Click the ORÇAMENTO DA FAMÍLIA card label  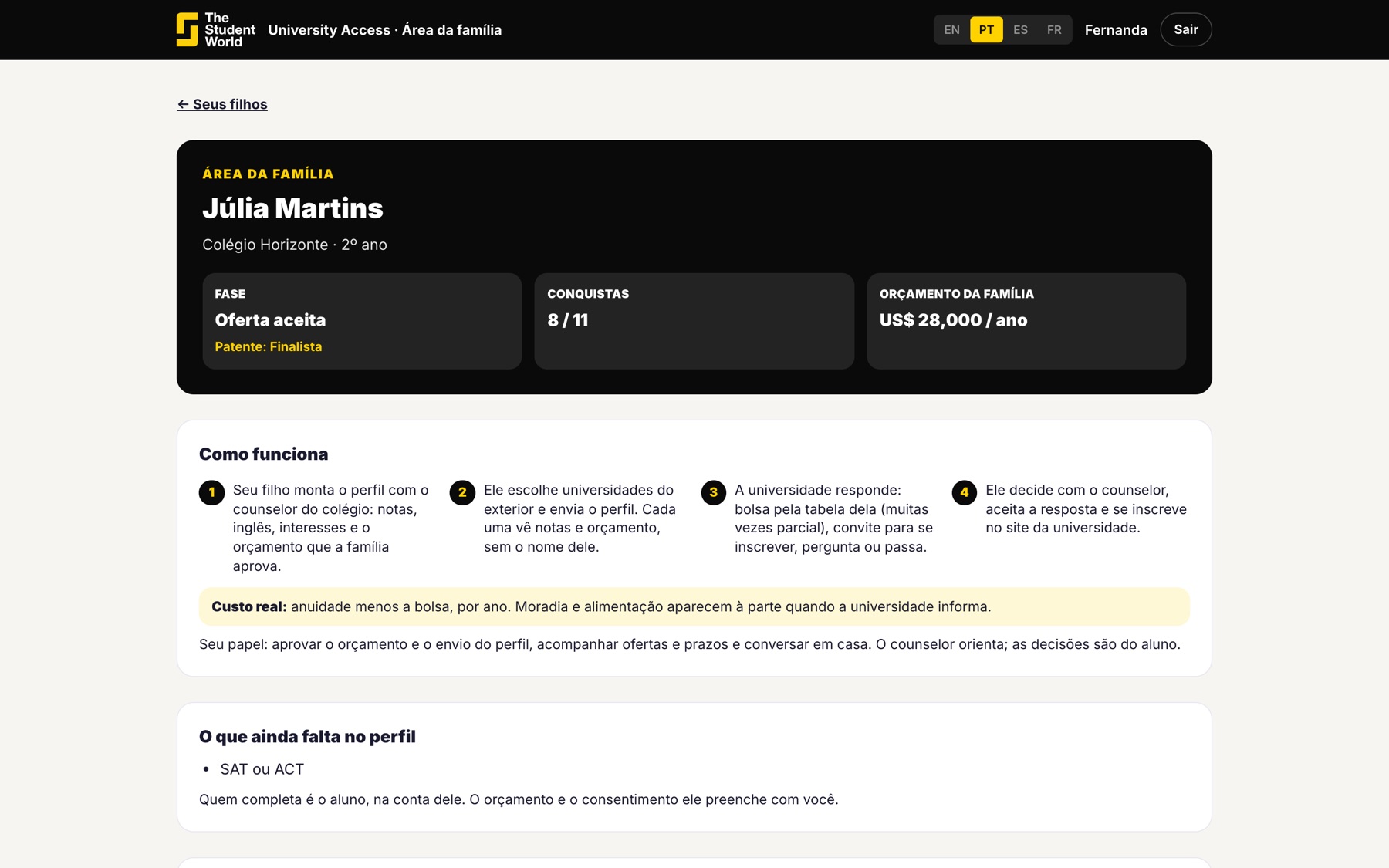click(x=956, y=294)
